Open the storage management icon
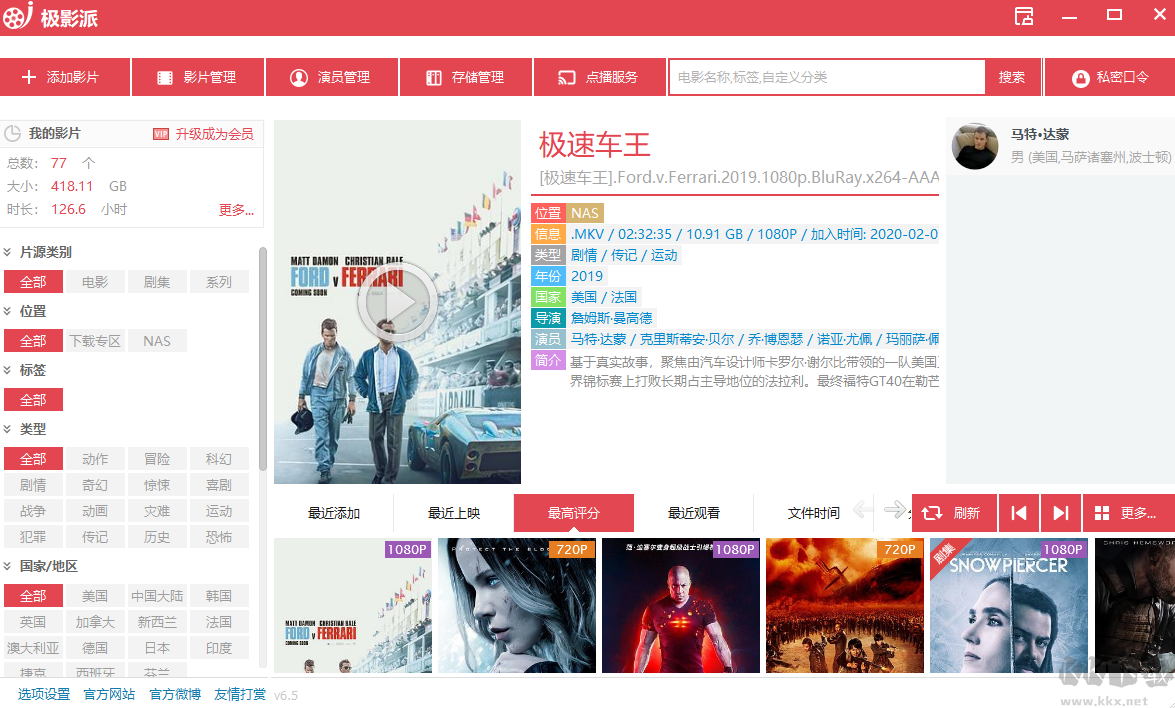1175x708 pixels. pos(434,77)
